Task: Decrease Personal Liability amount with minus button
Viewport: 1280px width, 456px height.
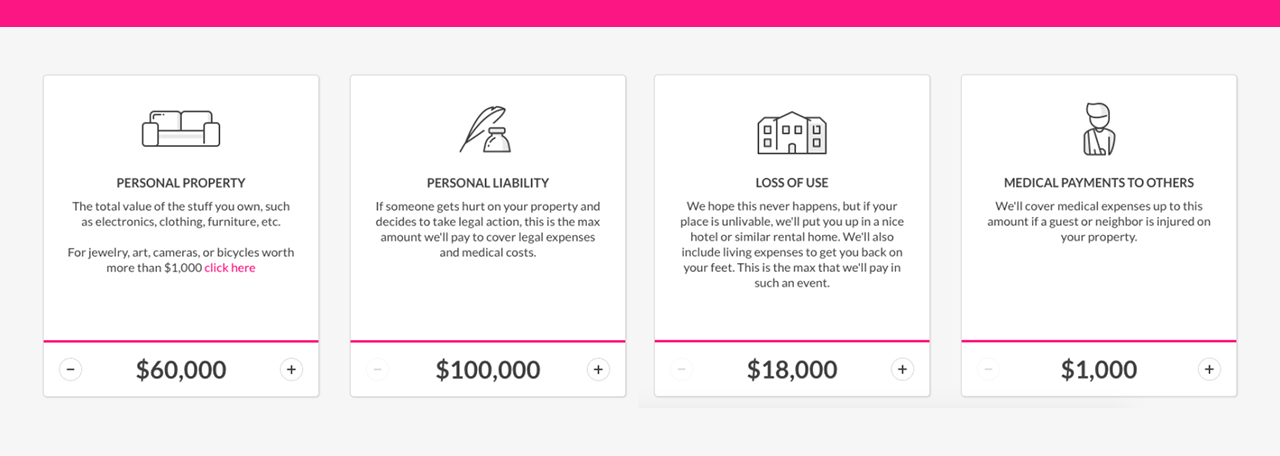Action: (377, 369)
